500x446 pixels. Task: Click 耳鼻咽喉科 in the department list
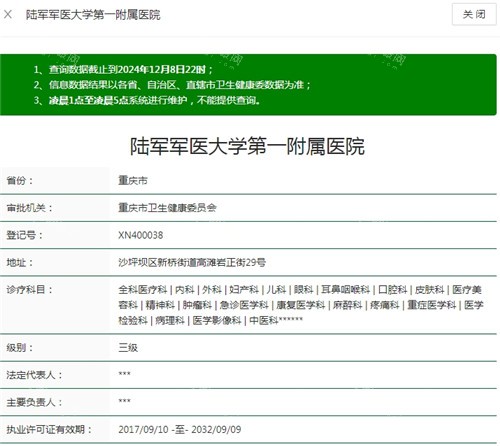coord(346,290)
